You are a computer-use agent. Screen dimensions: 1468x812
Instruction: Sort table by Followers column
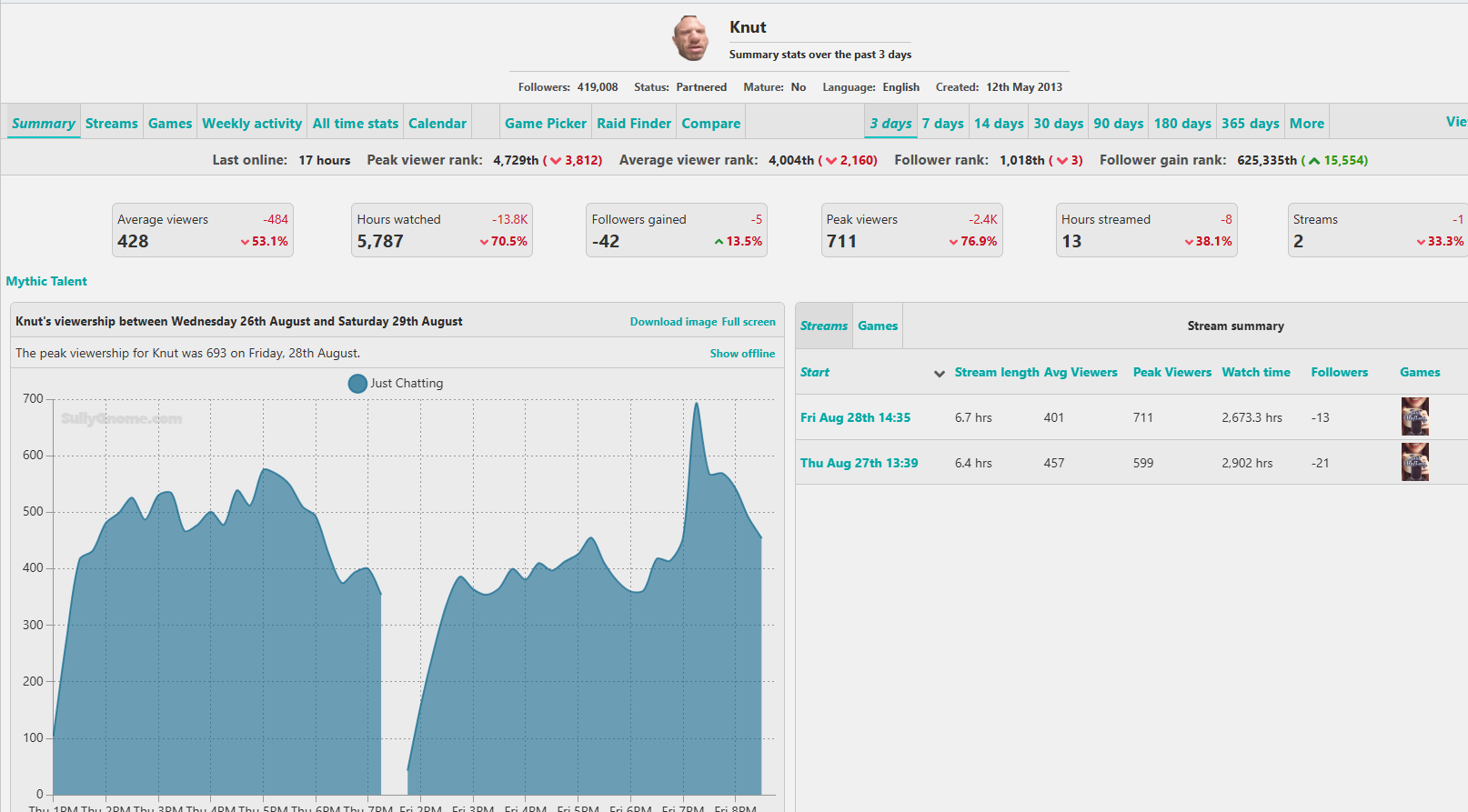[x=1340, y=373]
